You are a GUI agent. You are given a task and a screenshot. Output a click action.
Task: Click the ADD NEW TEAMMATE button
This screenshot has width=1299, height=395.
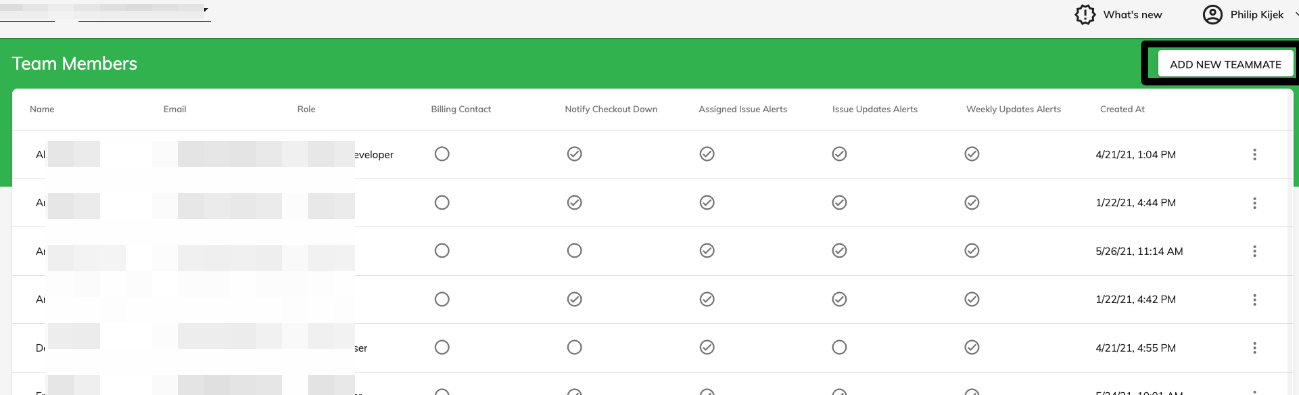(1225, 64)
